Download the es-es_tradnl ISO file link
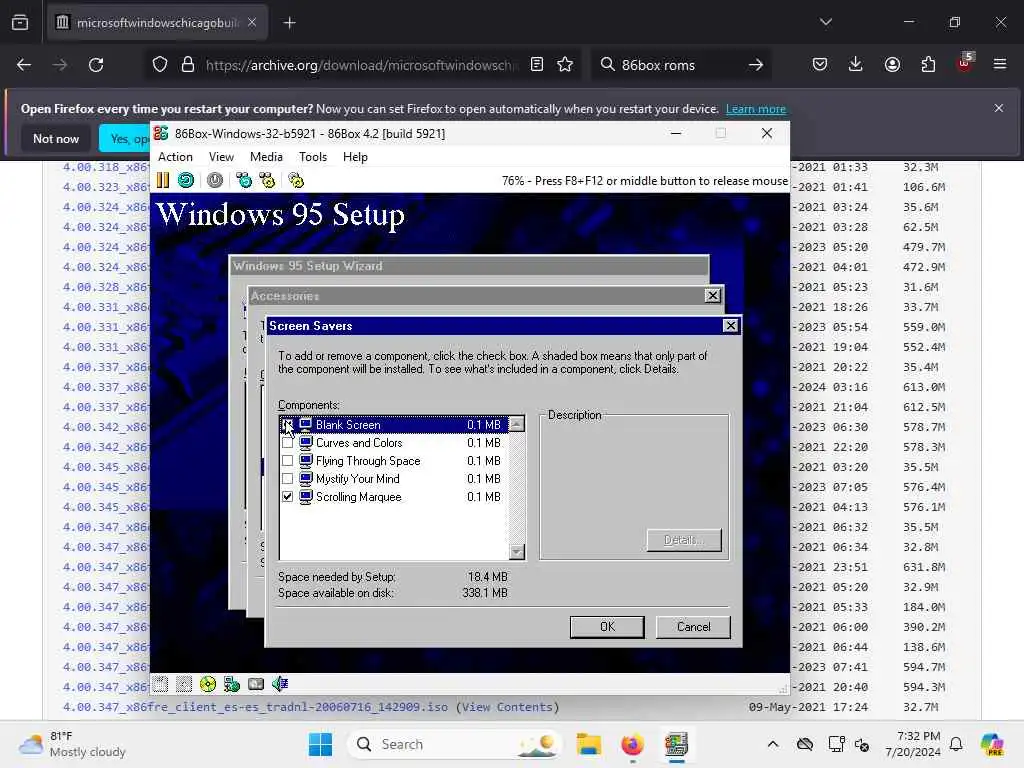1024x768 pixels. point(255,707)
